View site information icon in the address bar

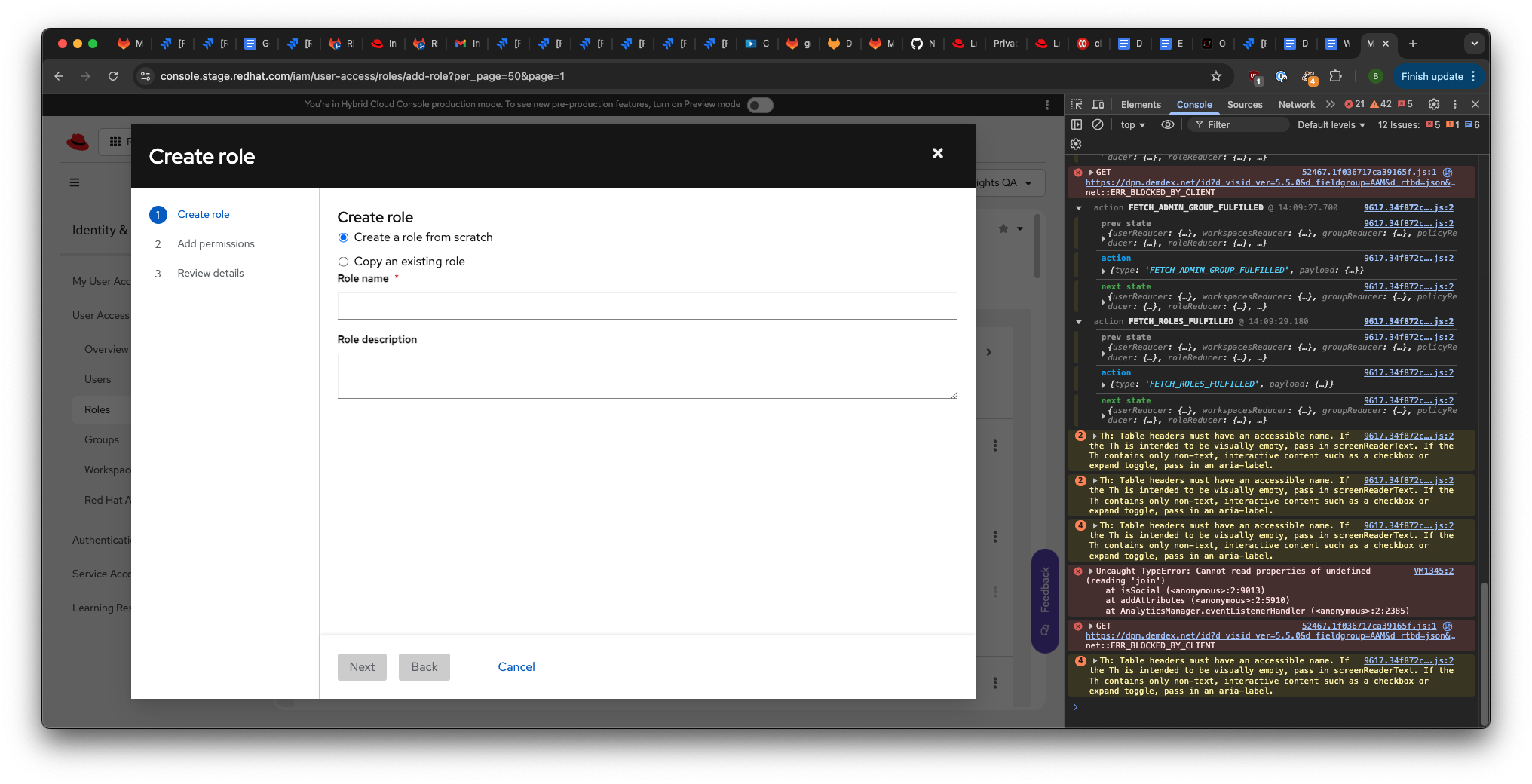pos(146,76)
